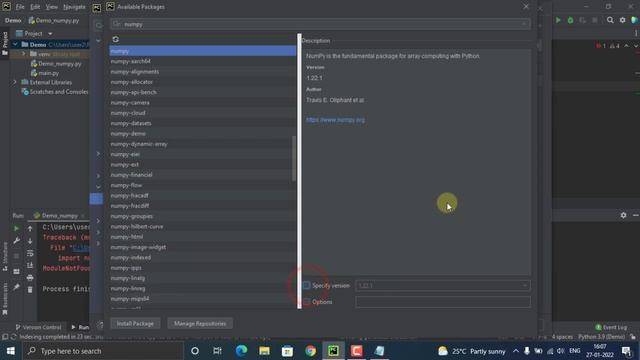Click the red error indicator in editor
The height and width of the screenshot is (360, 640).
click(x=601, y=46)
